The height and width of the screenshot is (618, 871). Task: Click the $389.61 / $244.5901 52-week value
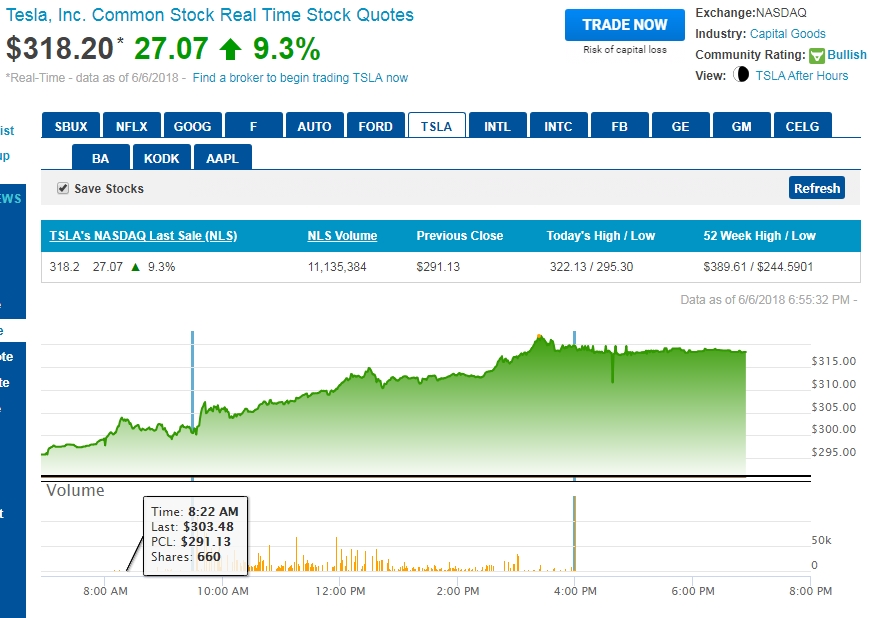pos(758,267)
